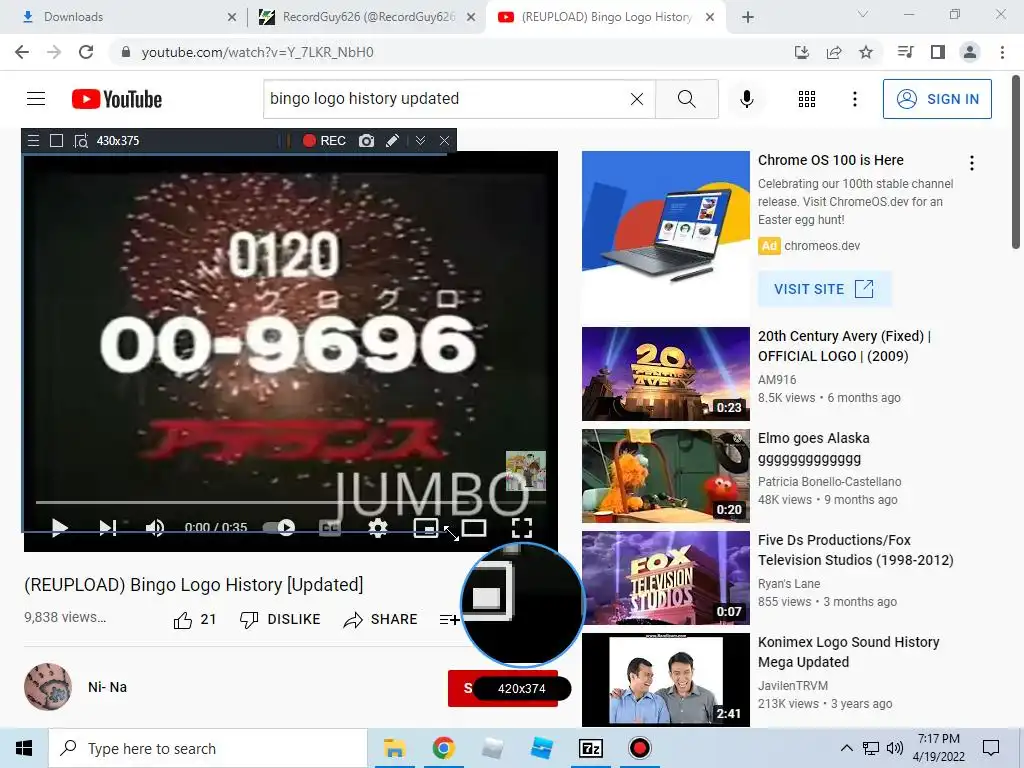Open the tab search dropdown

(863, 14)
